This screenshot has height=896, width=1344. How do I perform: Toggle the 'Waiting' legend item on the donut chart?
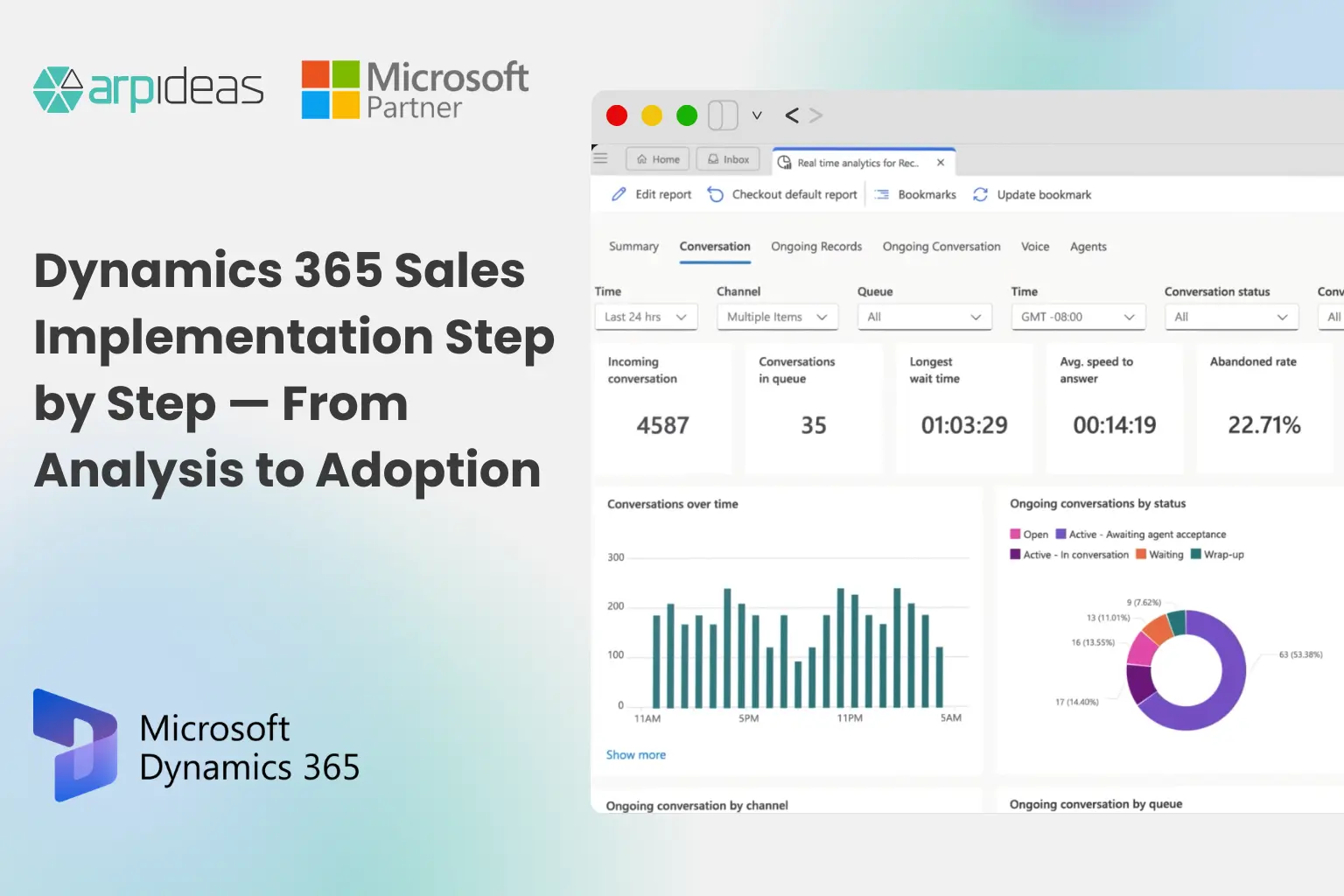pos(1159,554)
